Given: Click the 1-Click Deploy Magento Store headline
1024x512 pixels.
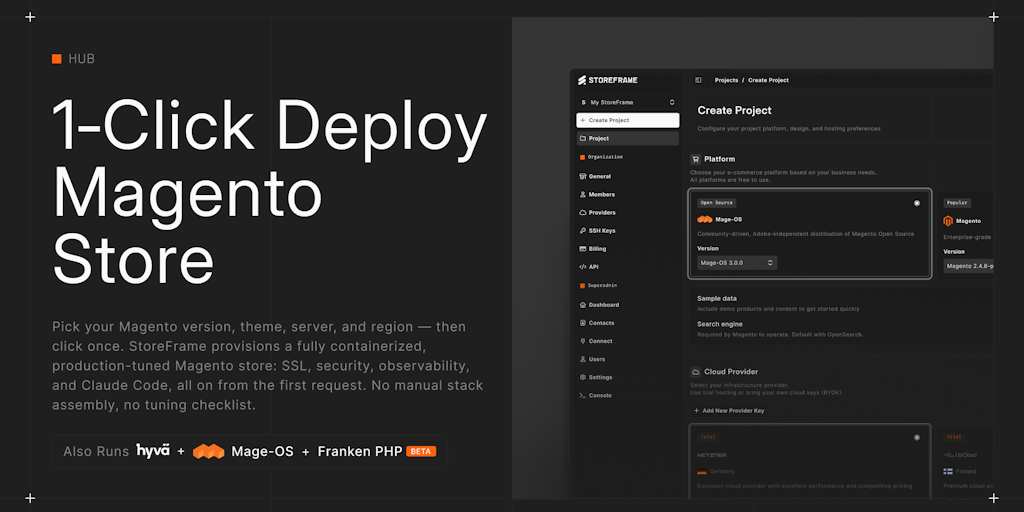Looking at the screenshot, I should click(269, 191).
